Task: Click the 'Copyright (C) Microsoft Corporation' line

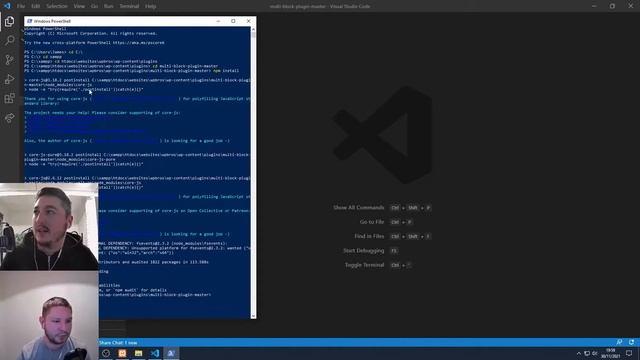Action: (91, 33)
